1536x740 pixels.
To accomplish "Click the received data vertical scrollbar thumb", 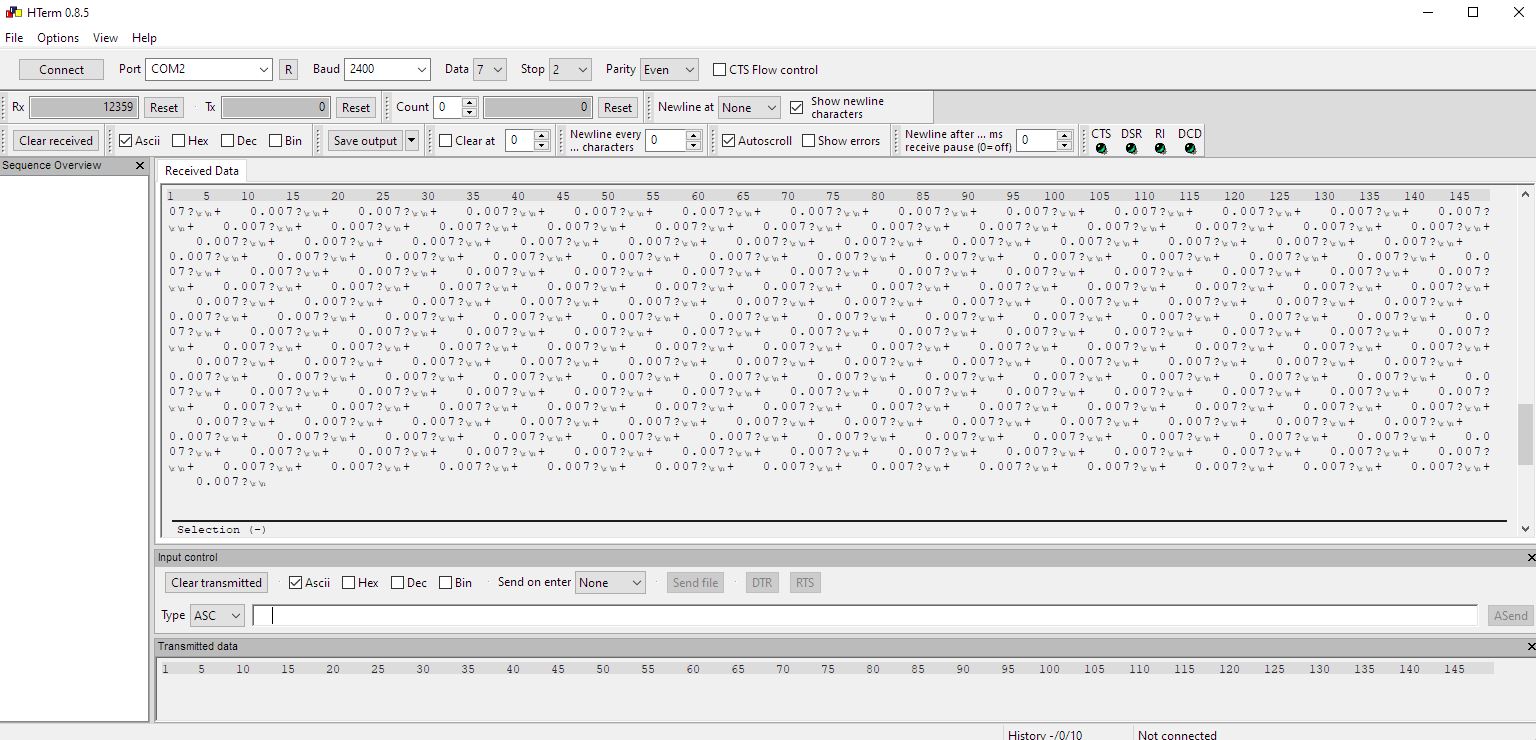I will pyautogui.click(x=1525, y=434).
